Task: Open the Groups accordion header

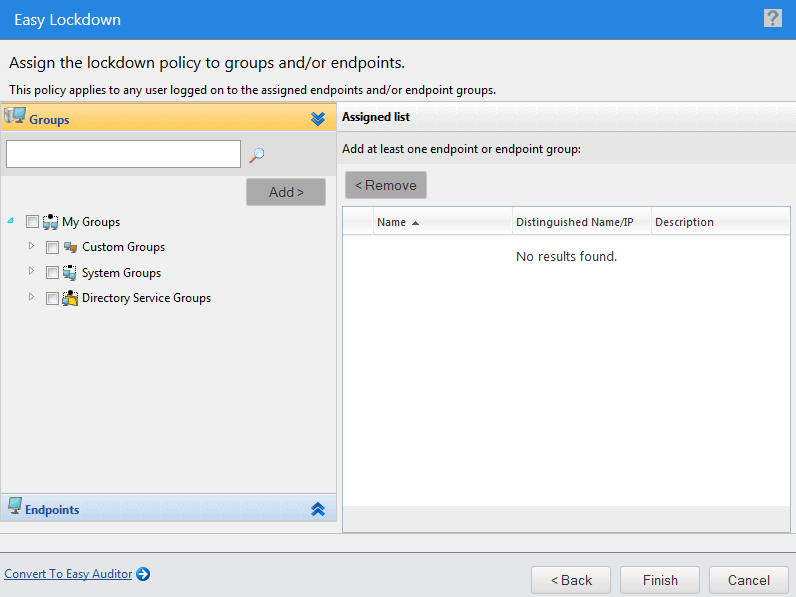Action: (169, 118)
